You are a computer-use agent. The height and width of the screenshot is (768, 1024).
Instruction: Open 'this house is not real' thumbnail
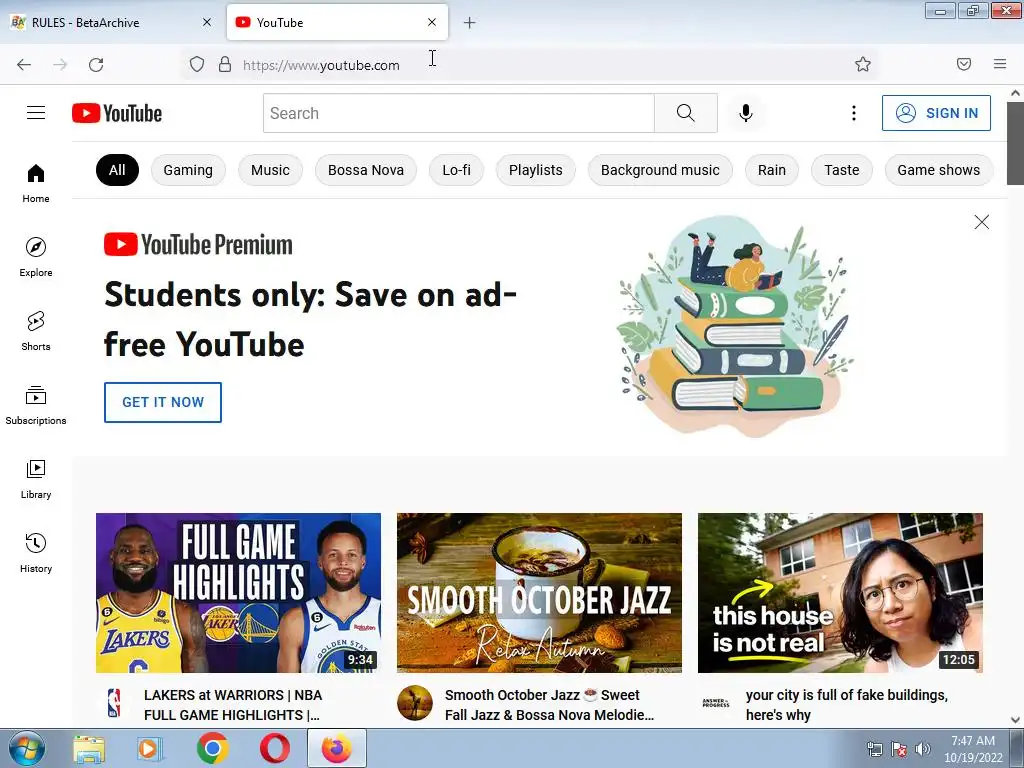pos(840,593)
